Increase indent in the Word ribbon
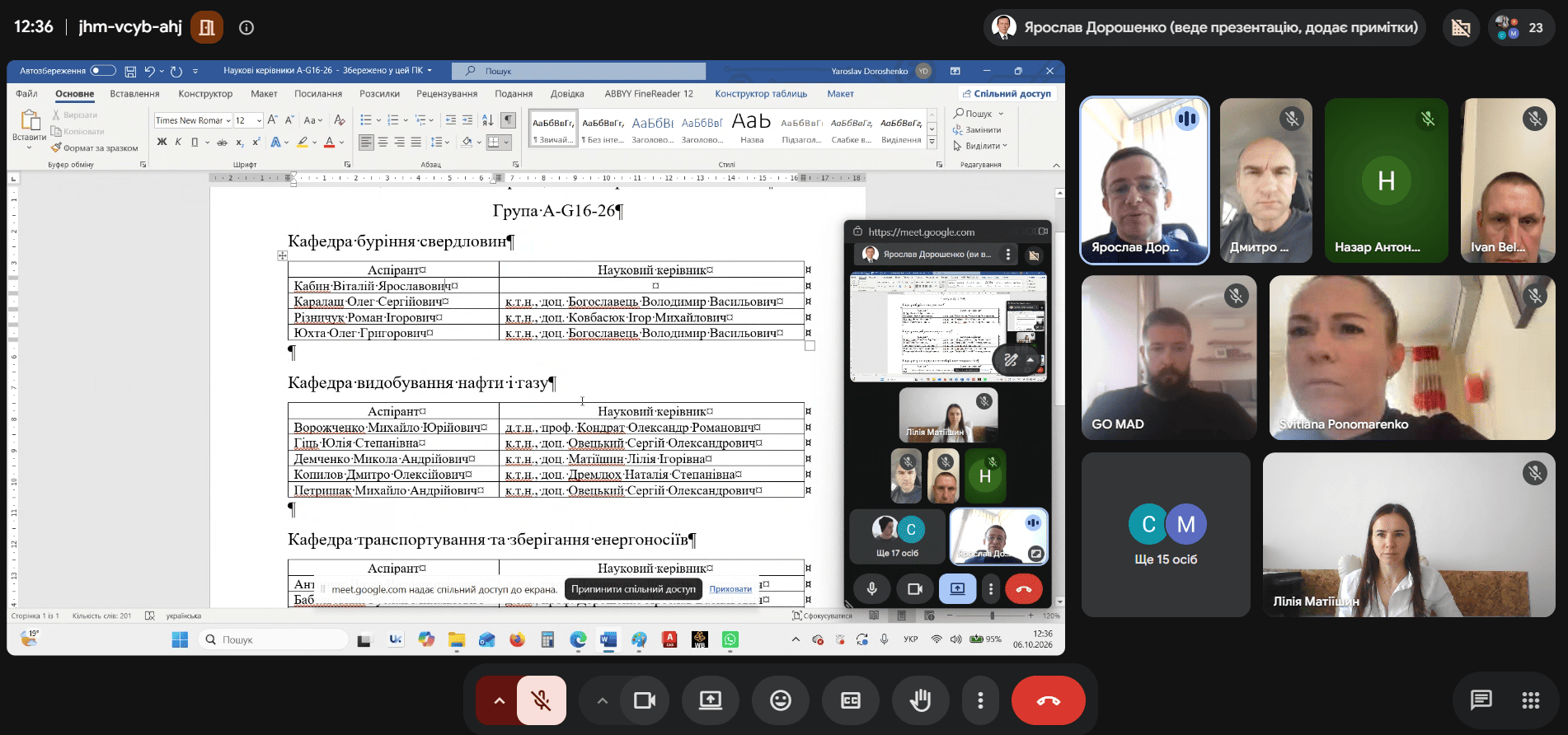This screenshot has height=735, width=1568. (x=467, y=120)
